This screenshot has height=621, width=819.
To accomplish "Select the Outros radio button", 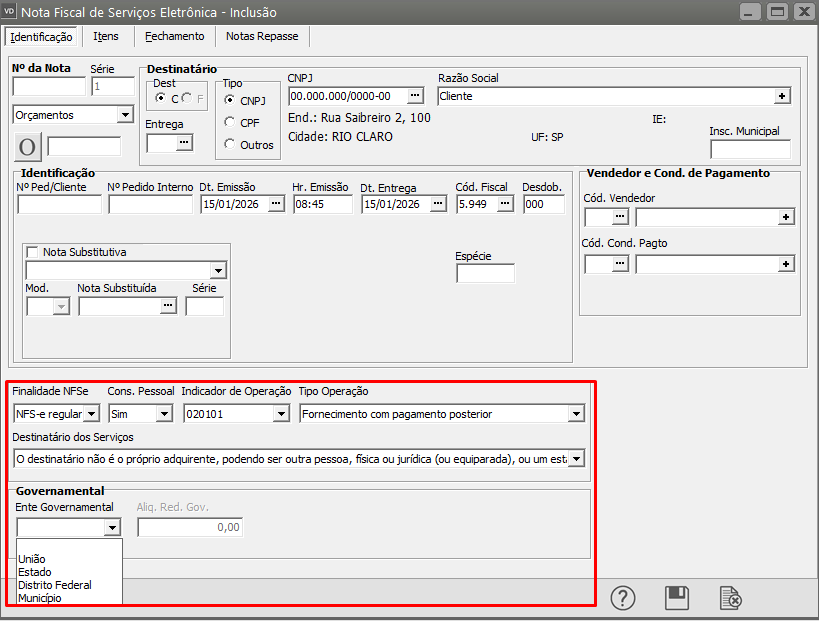I will [x=230, y=144].
